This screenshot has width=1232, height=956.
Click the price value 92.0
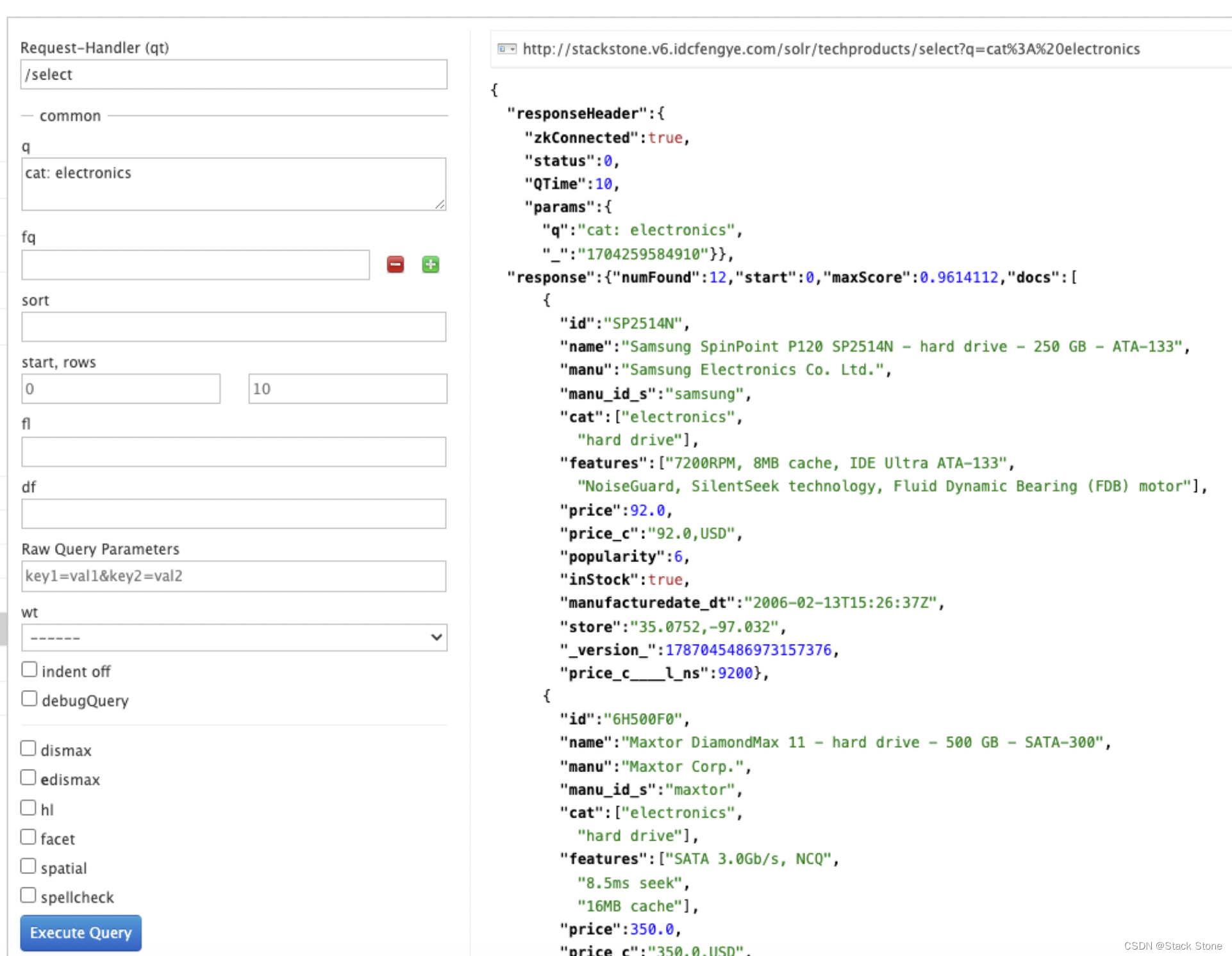pyautogui.click(x=647, y=511)
